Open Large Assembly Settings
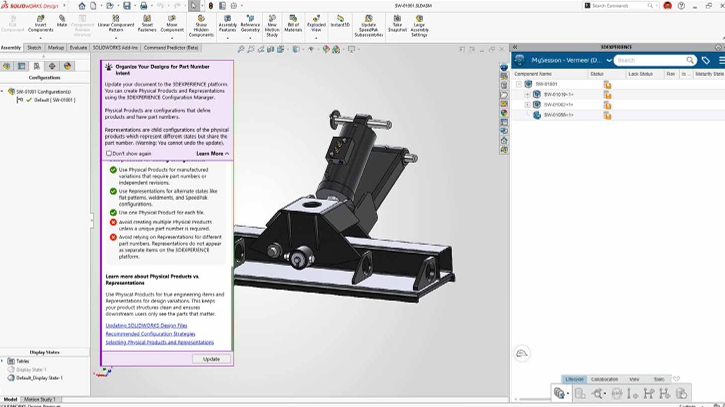This screenshot has height=407, width=725. point(419,26)
